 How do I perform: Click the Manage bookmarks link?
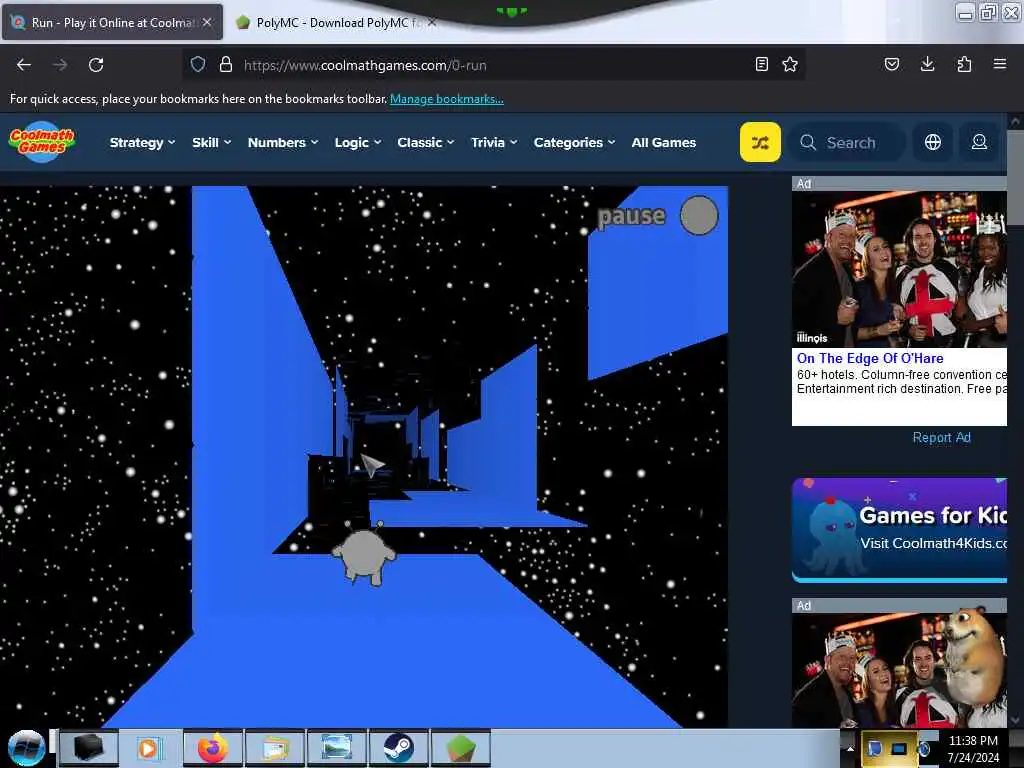click(x=447, y=99)
